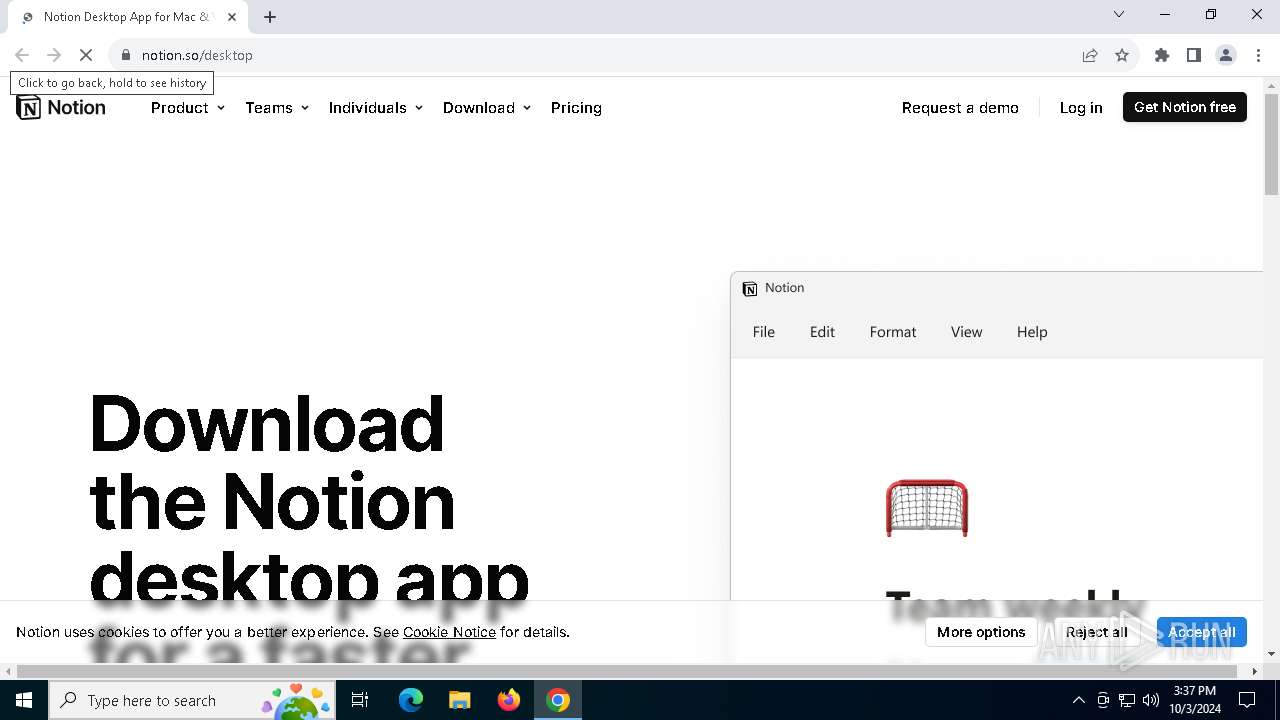Screen dimensions: 1280x720
Task: Click Format in the Notion app preview
Action: [x=893, y=332]
